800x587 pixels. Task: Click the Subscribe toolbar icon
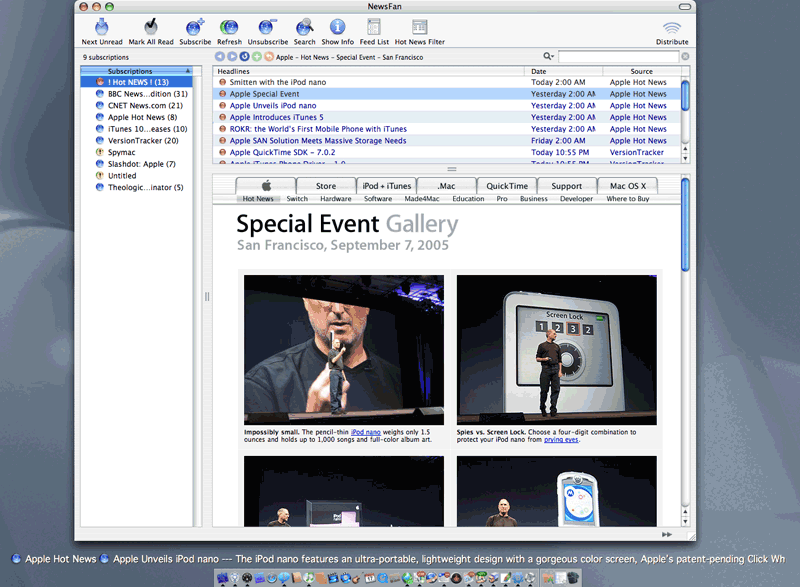pos(192,28)
